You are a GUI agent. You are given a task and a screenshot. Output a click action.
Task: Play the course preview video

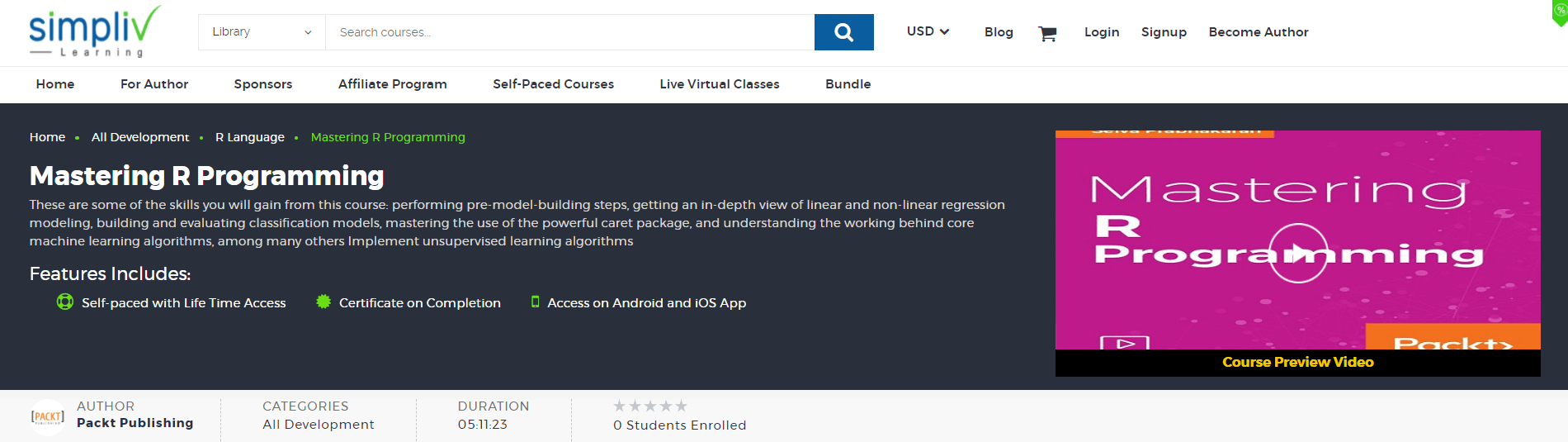point(1298,253)
